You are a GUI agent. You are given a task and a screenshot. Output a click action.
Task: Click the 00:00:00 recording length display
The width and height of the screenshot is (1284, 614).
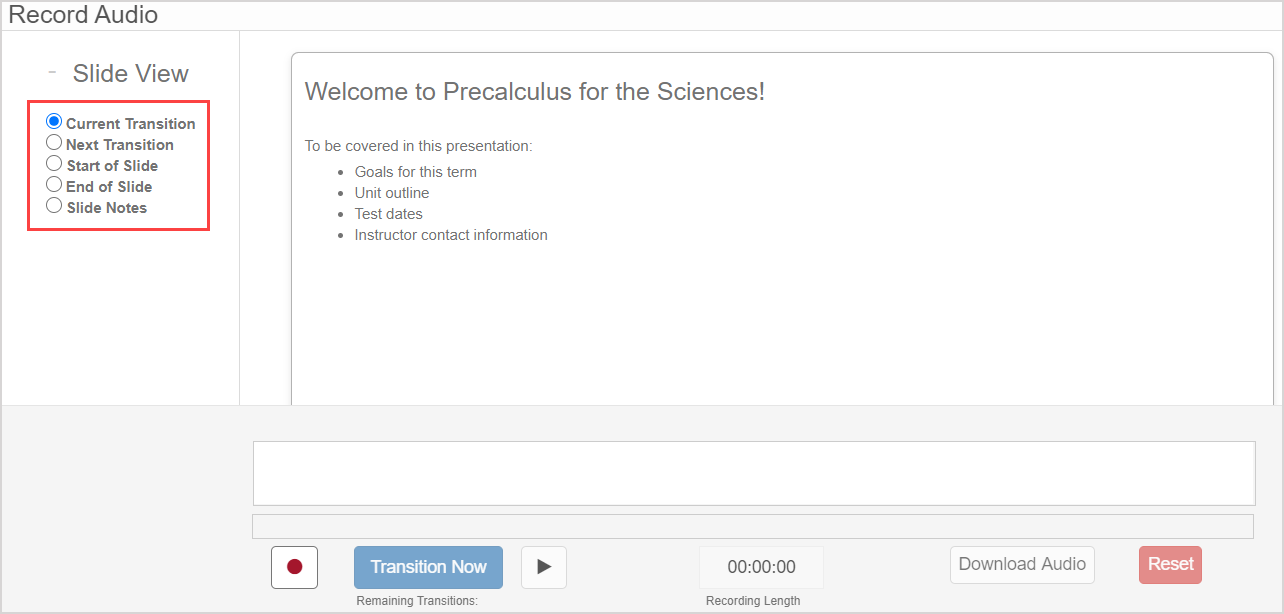[761, 567]
